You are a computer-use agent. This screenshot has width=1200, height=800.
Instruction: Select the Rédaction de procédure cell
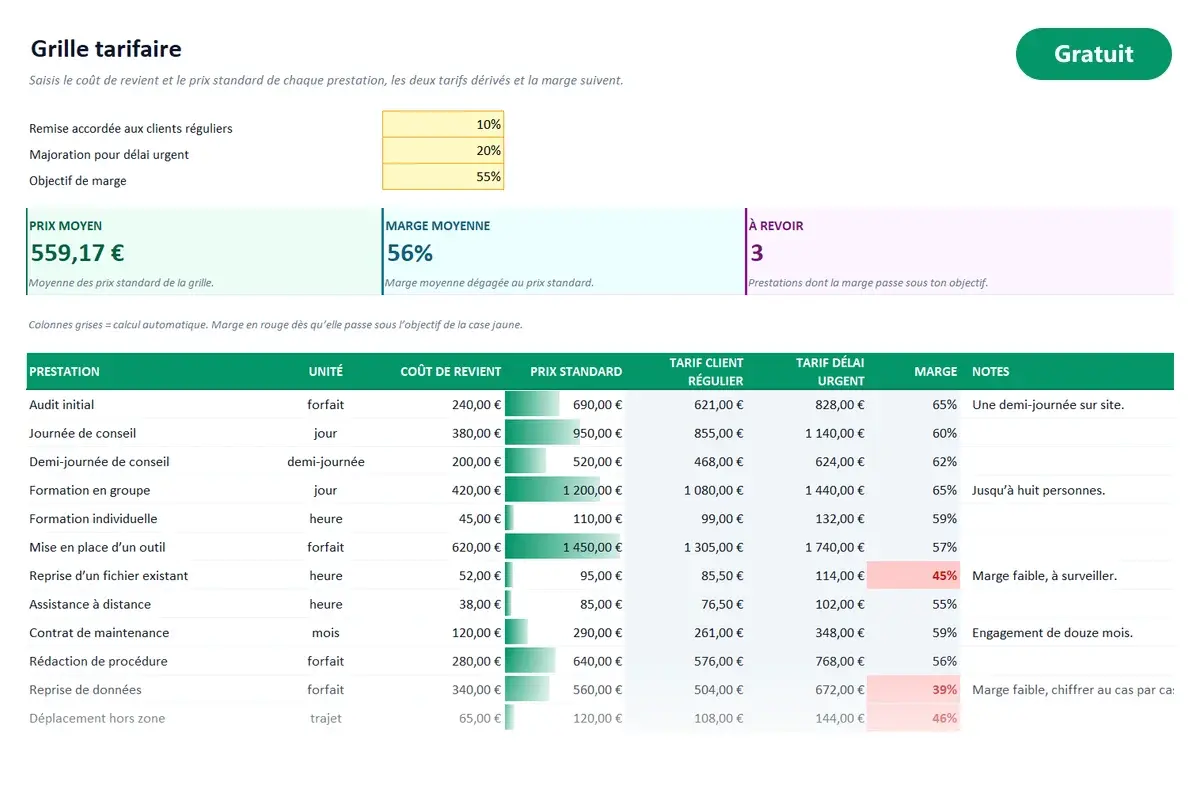98,661
